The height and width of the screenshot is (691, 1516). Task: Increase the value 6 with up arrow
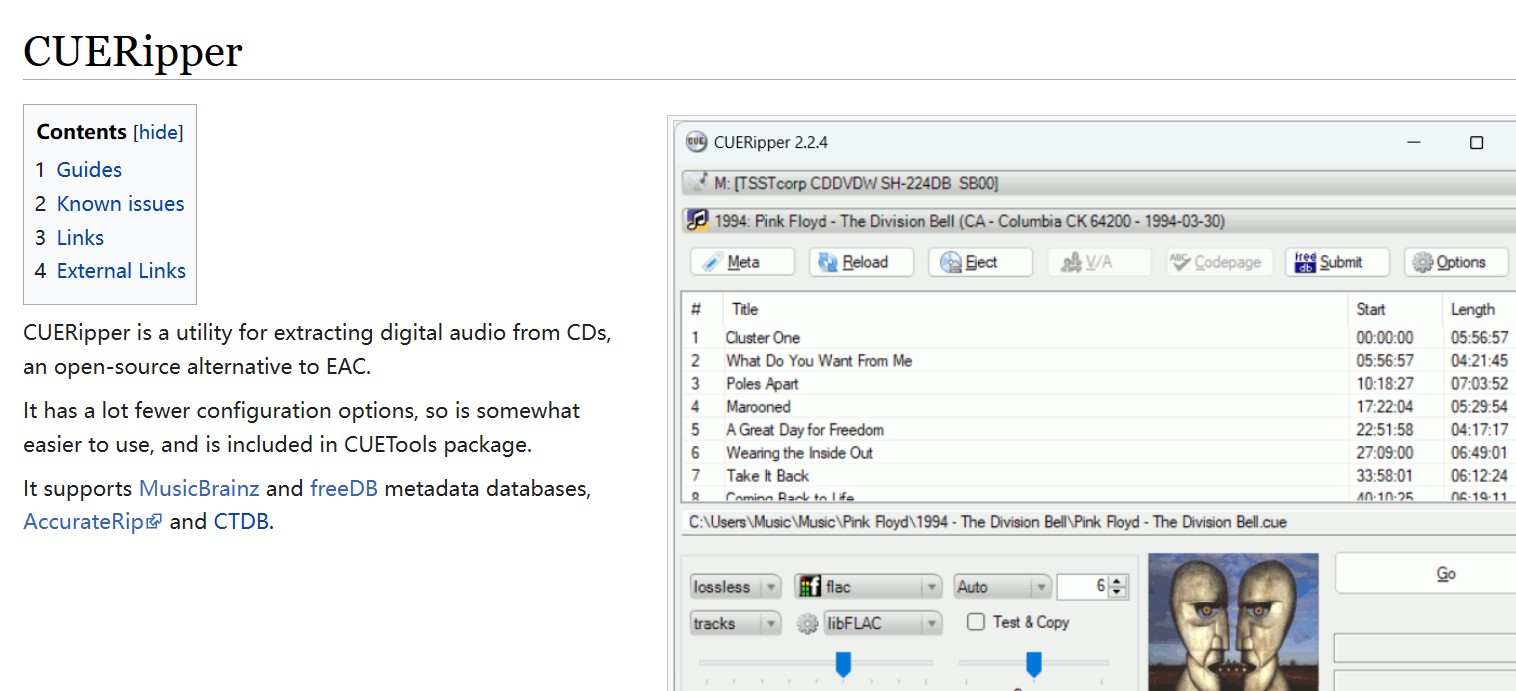1118,581
